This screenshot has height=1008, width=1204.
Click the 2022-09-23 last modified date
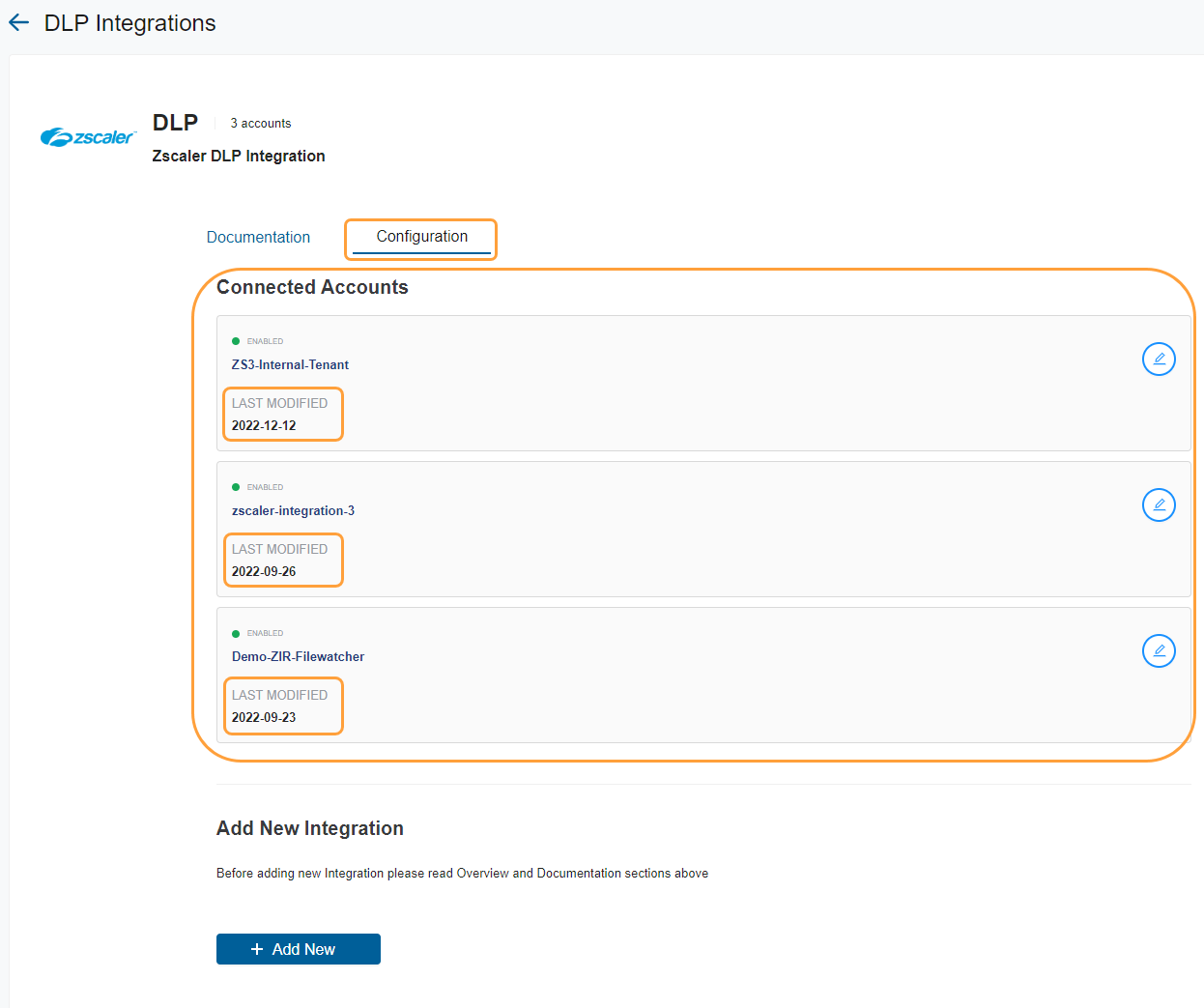[264, 717]
